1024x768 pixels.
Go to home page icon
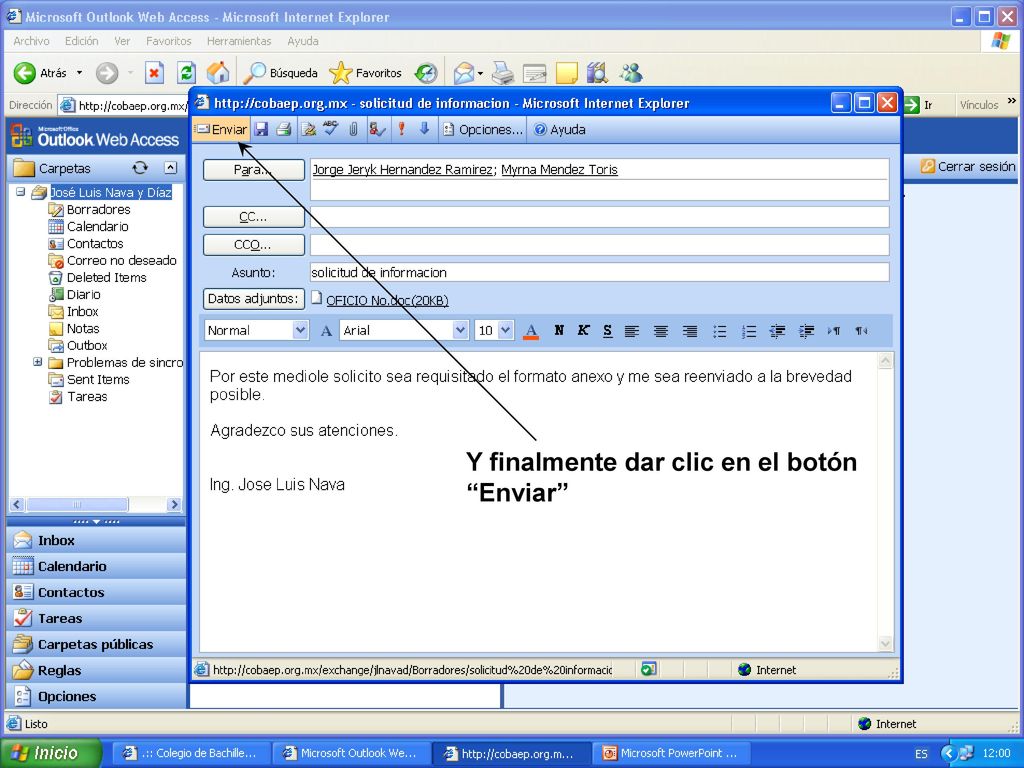click(x=218, y=72)
